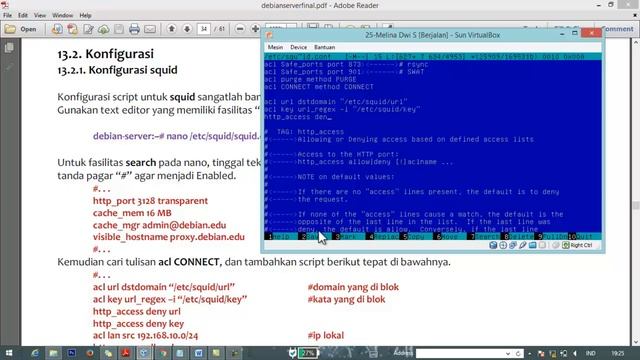Screen dimensions: 640x360
Task: Open the Device menu in VirtualBox
Action: coord(298,47)
